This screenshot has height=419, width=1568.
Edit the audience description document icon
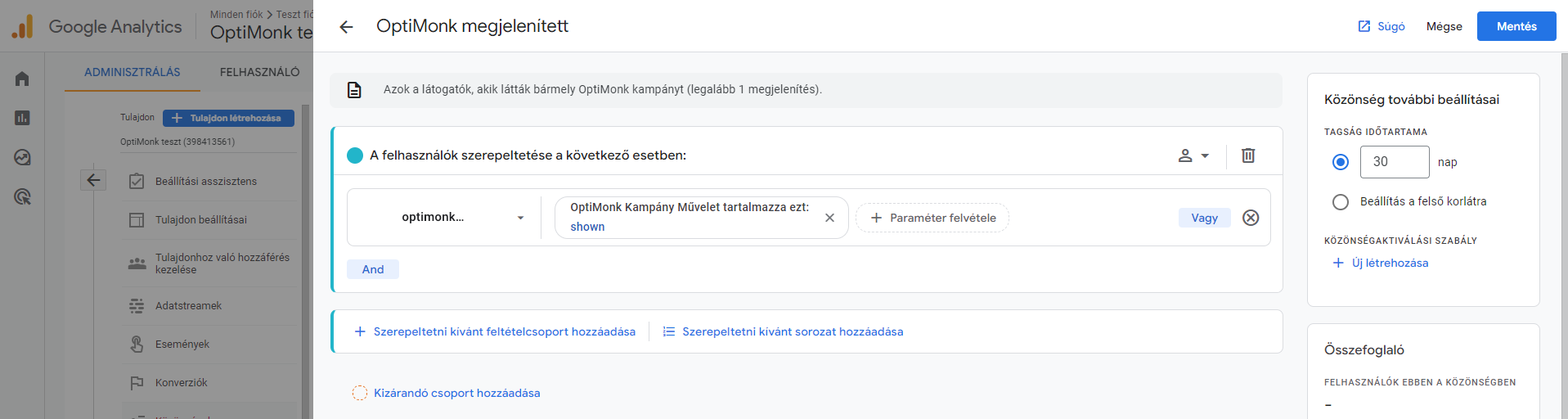354,90
